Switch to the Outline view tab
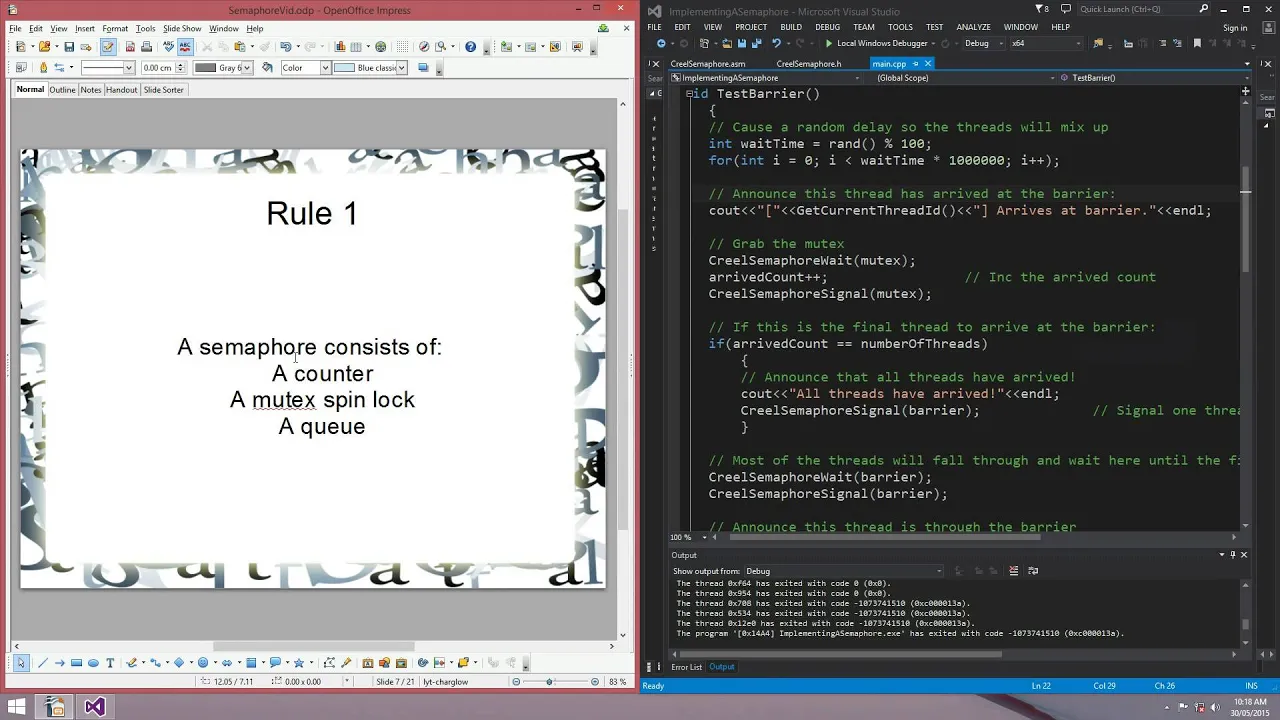This screenshot has width=1280, height=720. (x=62, y=90)
